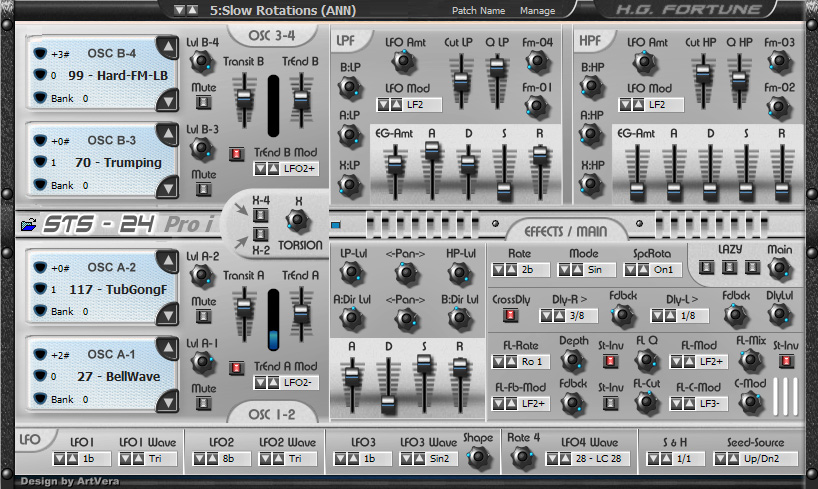The image size is (818, 489).
Task: Click the OSC B-4 wave name display
Action: point(118,76)
